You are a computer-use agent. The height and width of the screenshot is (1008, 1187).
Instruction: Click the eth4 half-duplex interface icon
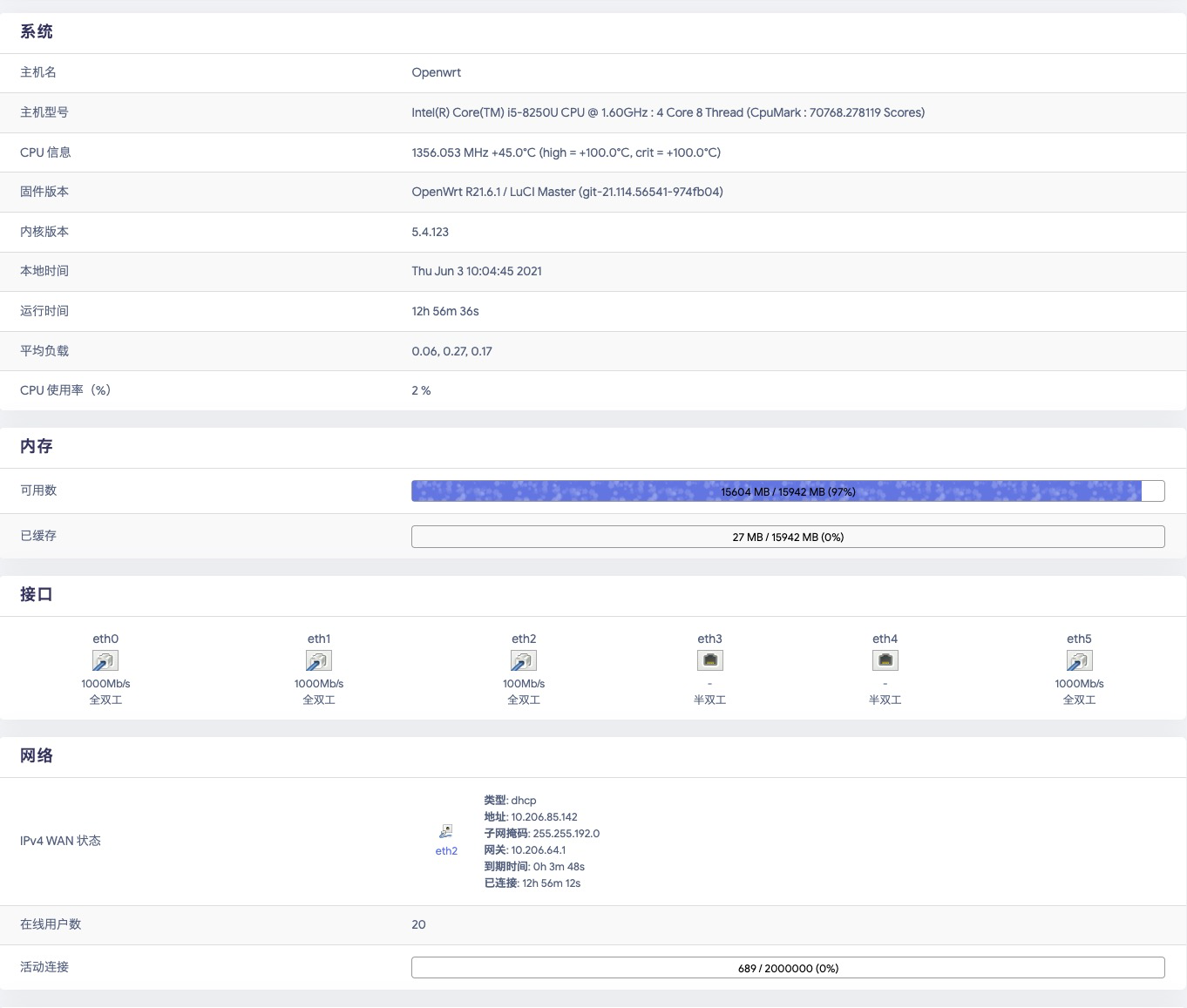(x=885, y=660)
